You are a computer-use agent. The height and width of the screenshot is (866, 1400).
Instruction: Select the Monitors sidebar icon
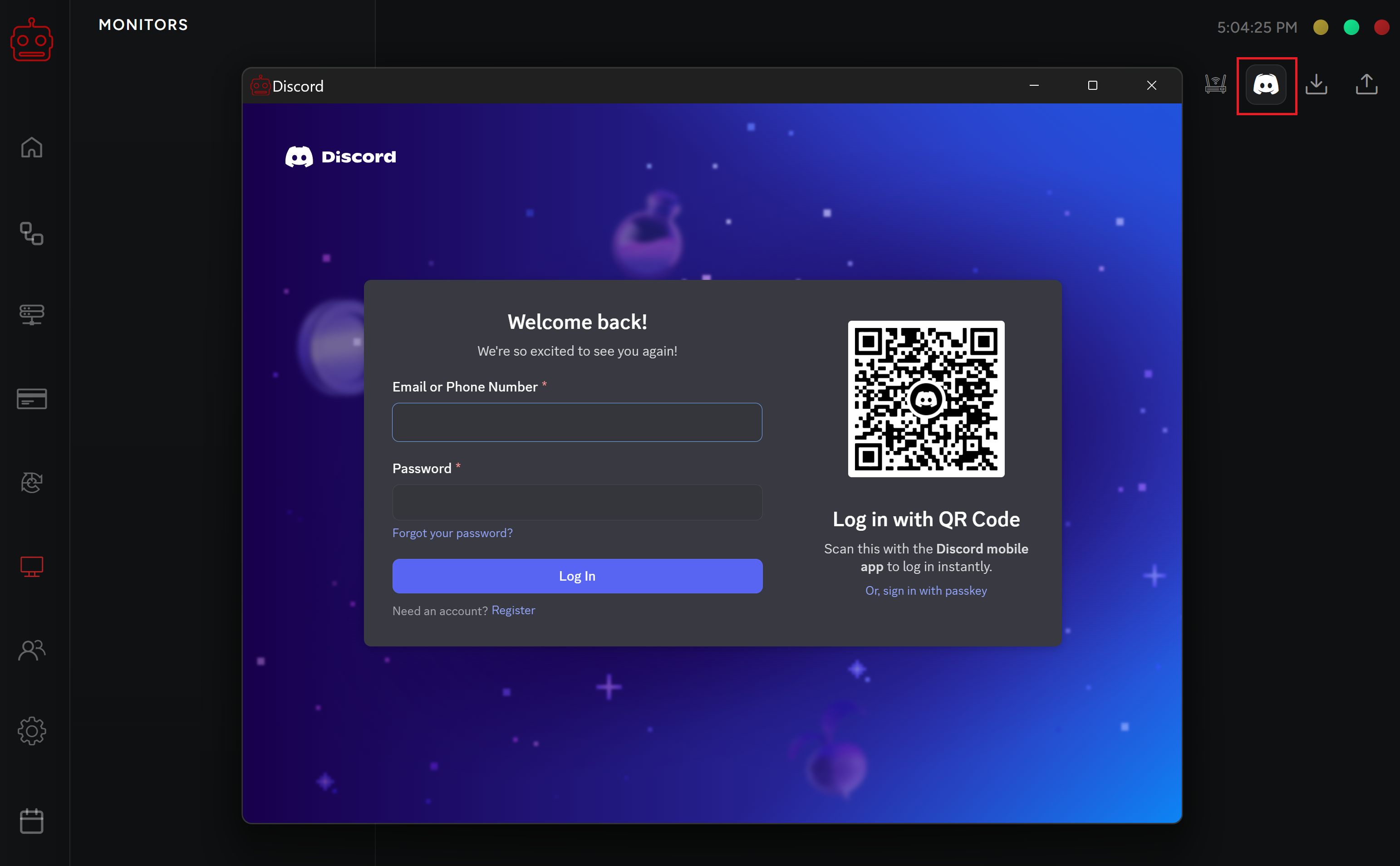tap(31, 567)
